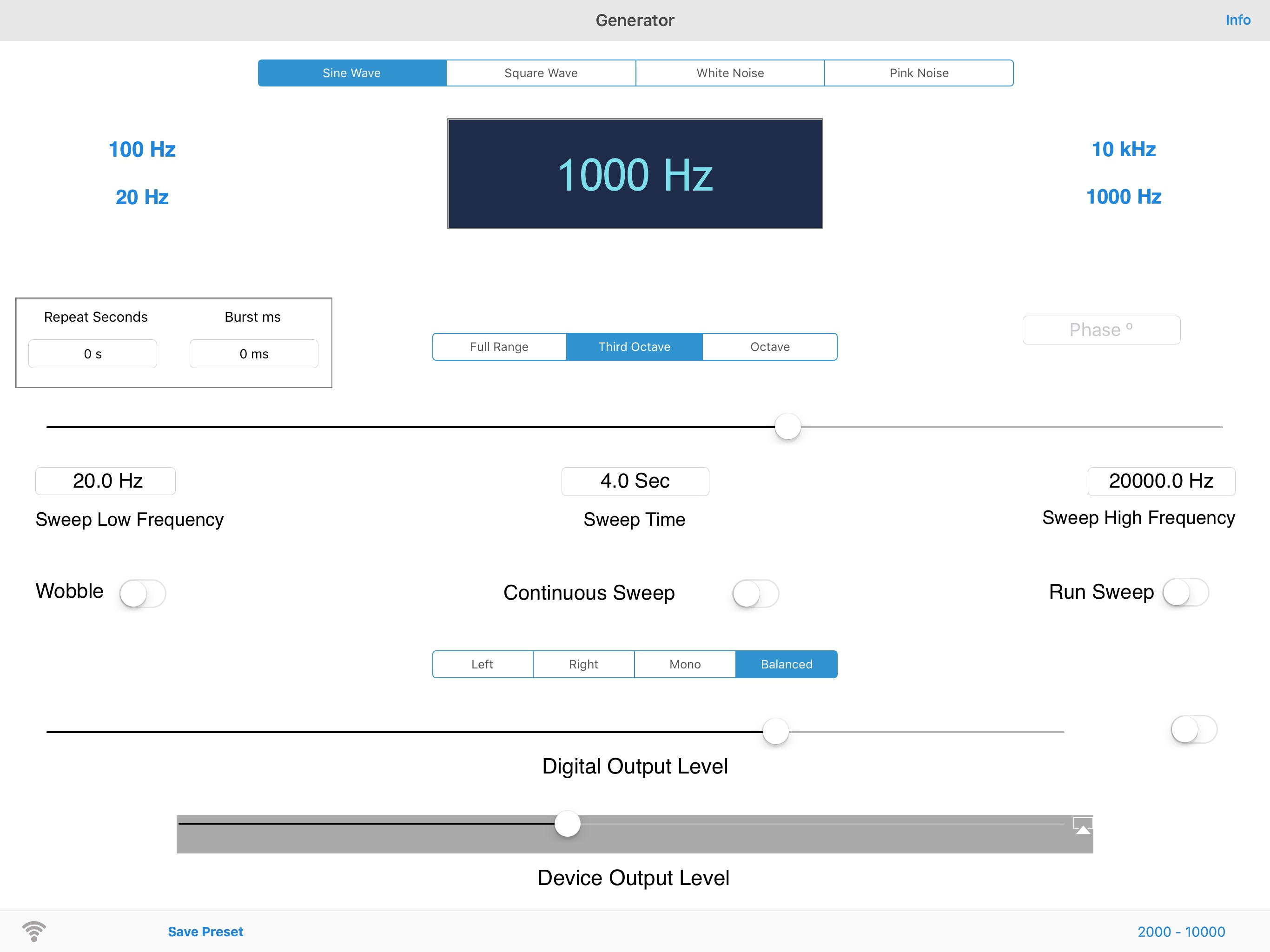Image resolution: width=1270 pixels, height=952 pixels.
Task: Click the Sweep Time 4.0 Sec field
Action: click(635, 481)
